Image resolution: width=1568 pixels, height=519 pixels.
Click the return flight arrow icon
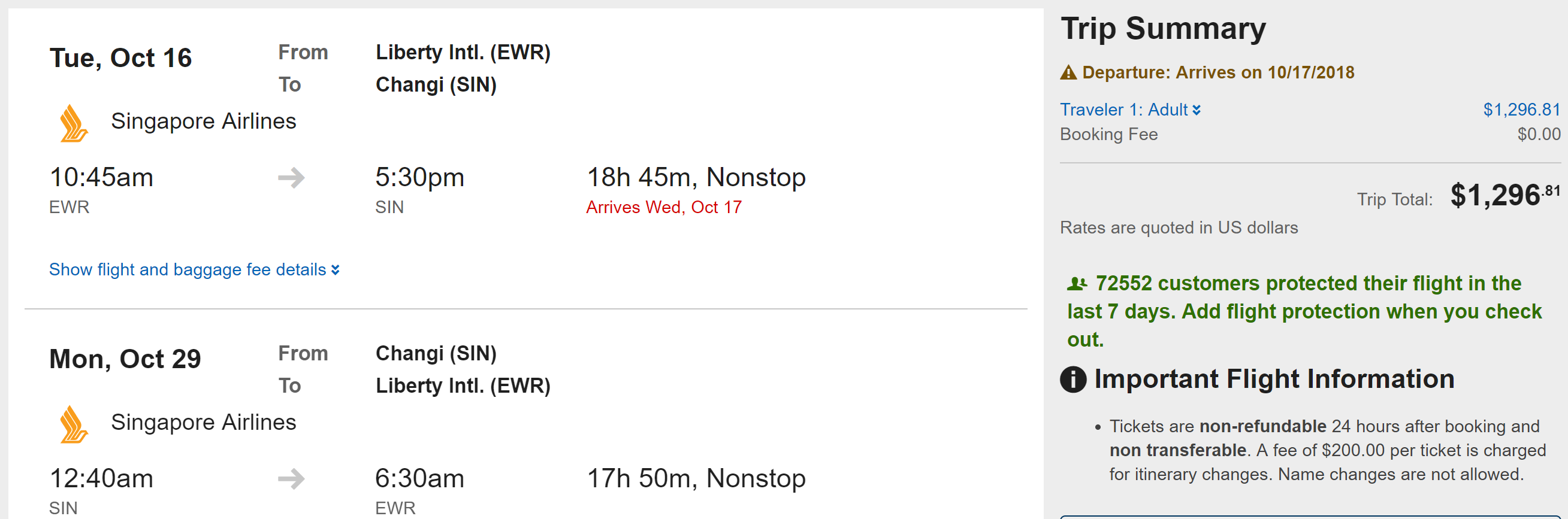[x=291, y=479]
